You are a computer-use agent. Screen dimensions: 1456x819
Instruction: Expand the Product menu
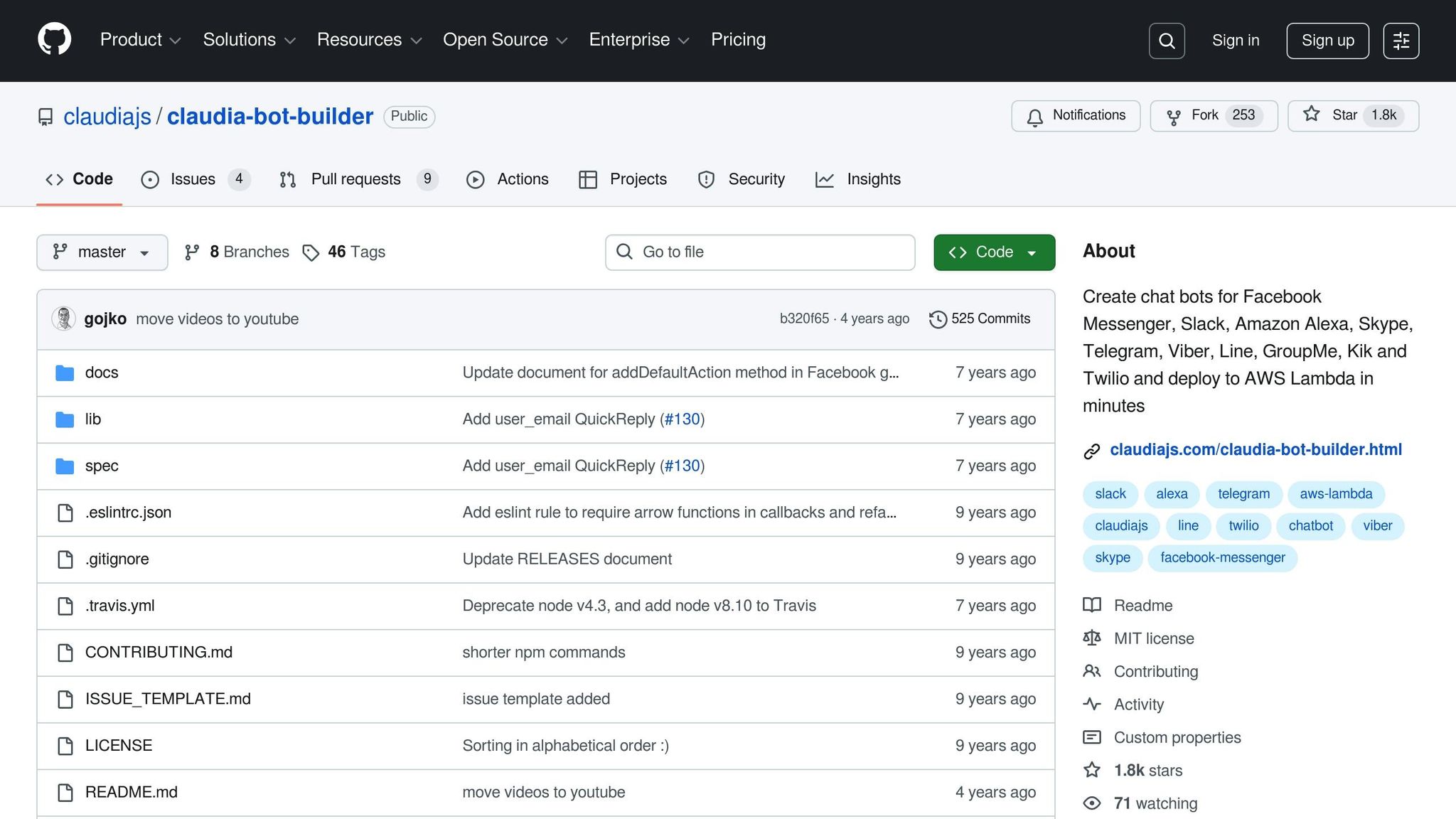140,40
